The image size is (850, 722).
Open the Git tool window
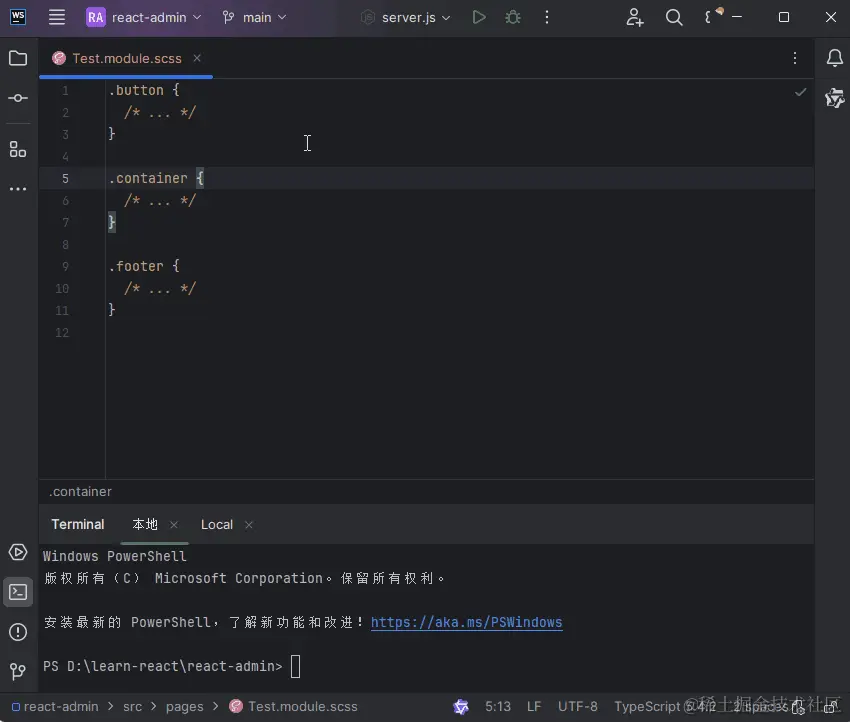(x=18, y=672)
